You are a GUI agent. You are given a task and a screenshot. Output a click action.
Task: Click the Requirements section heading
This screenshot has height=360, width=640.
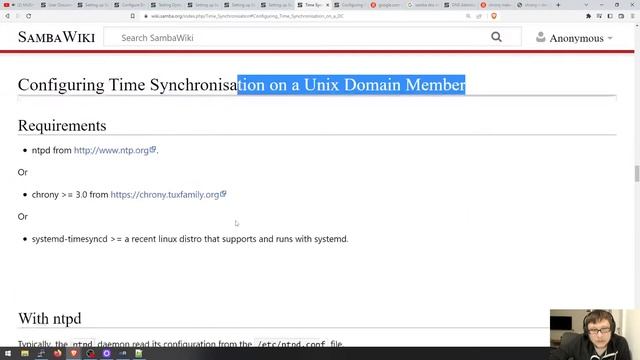(x=62, y=126)
